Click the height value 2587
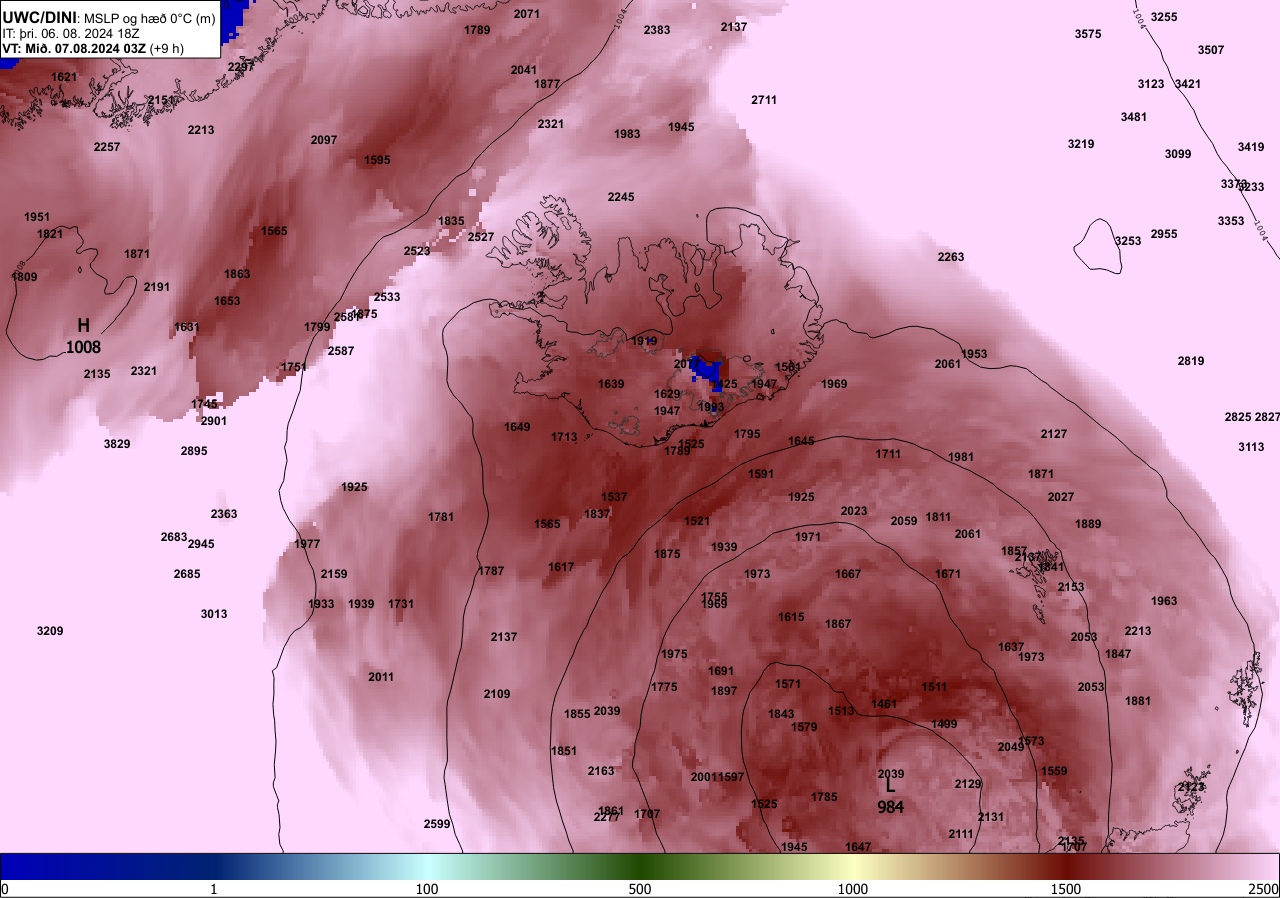 tap(341, 351)
